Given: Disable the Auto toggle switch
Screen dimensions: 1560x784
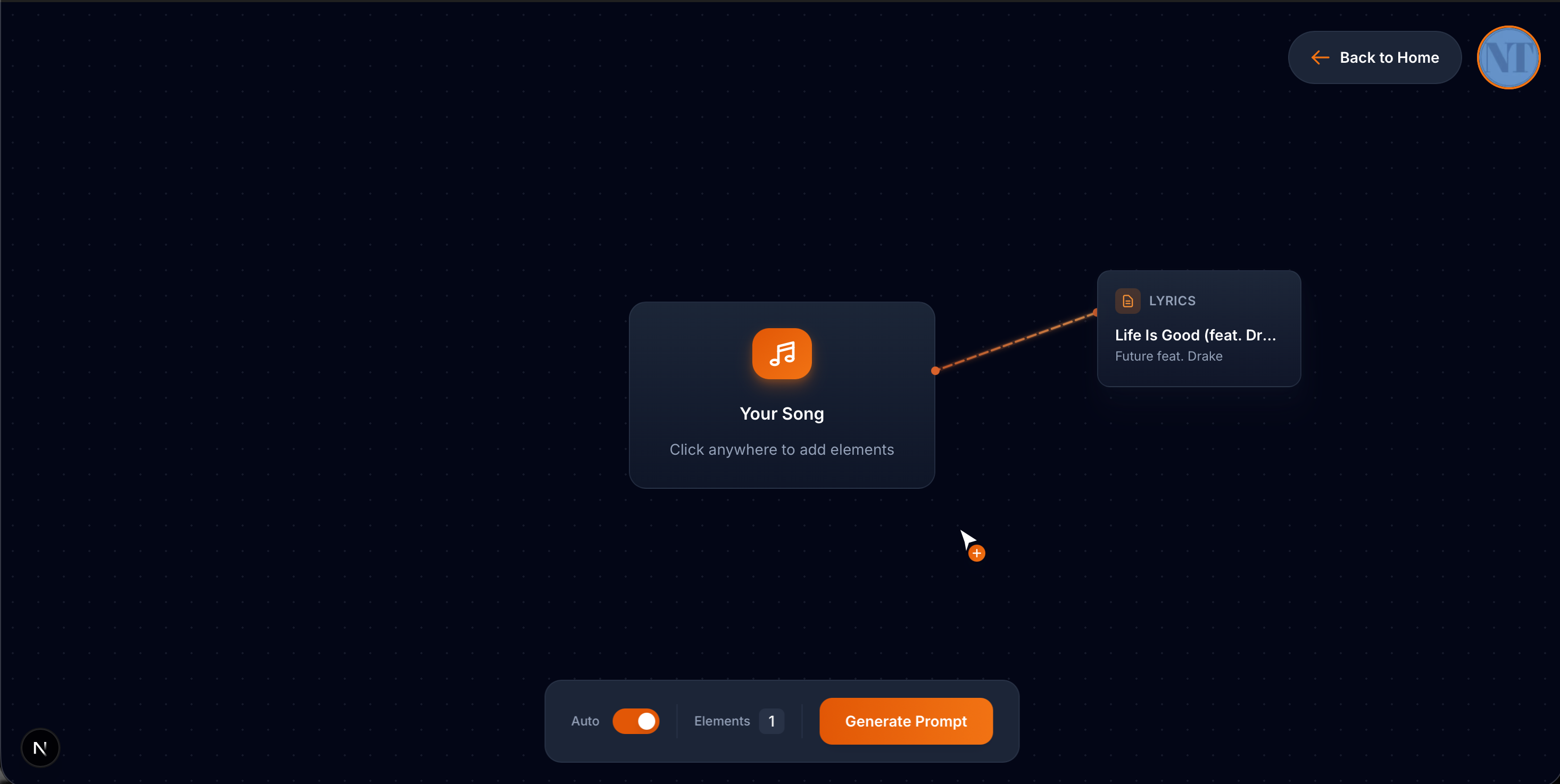Looking at the screenshot, I should point(636,721).
